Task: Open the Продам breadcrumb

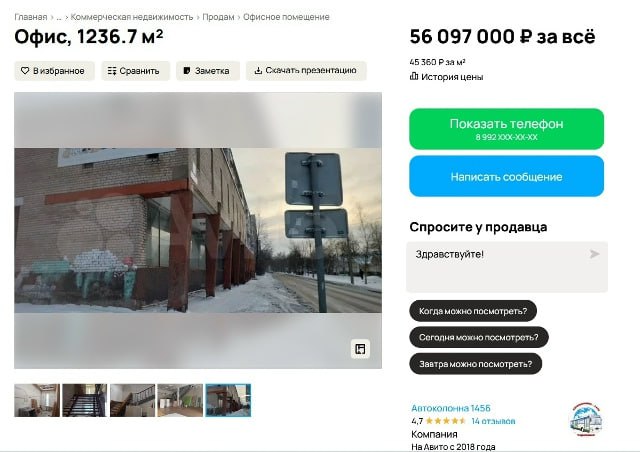Action: coord(218,17)
